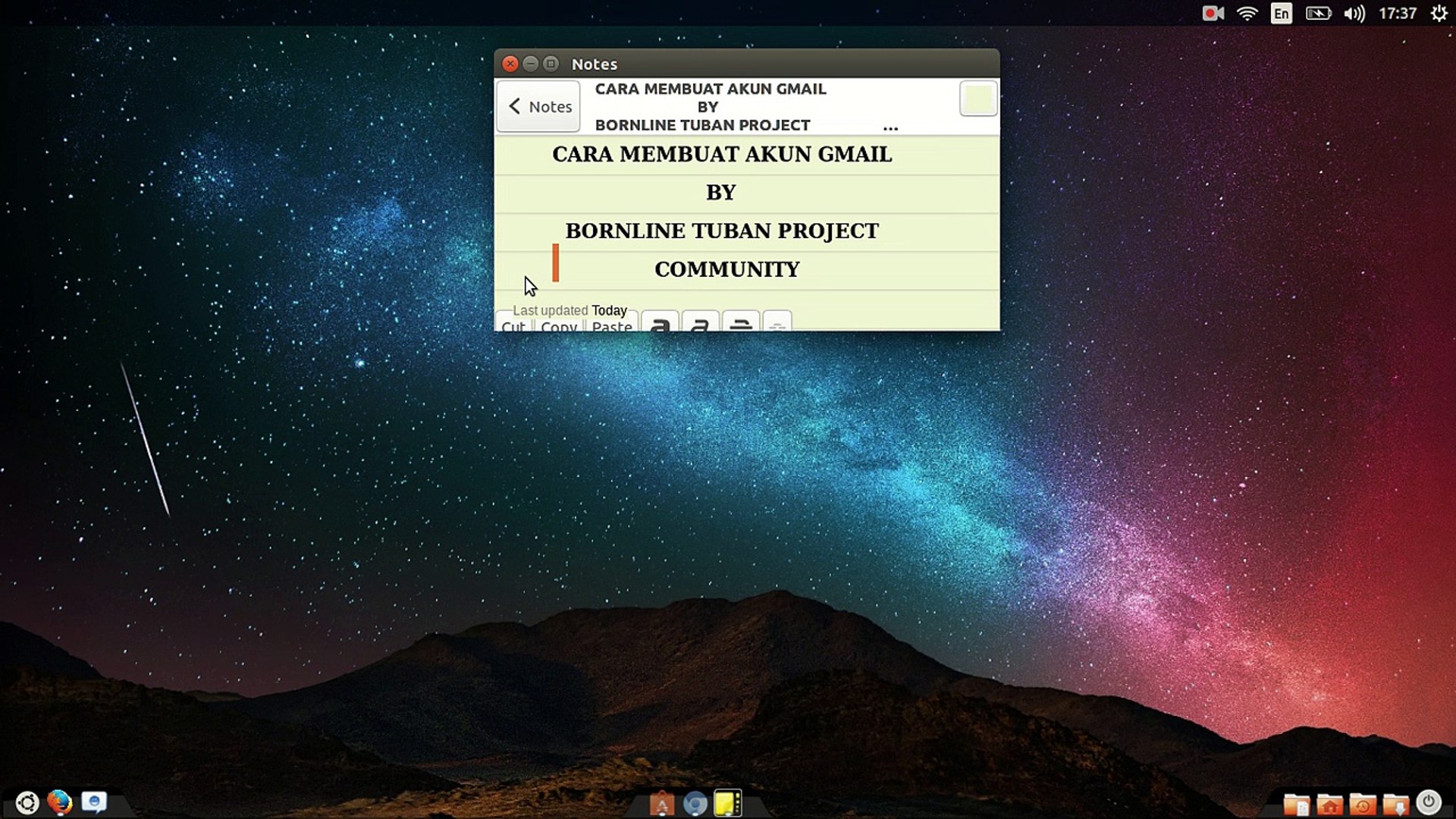The width and height of the screenshot is (1456, 819).
Task: Expand the battery status menu
Action: [x=1318, y=13]
